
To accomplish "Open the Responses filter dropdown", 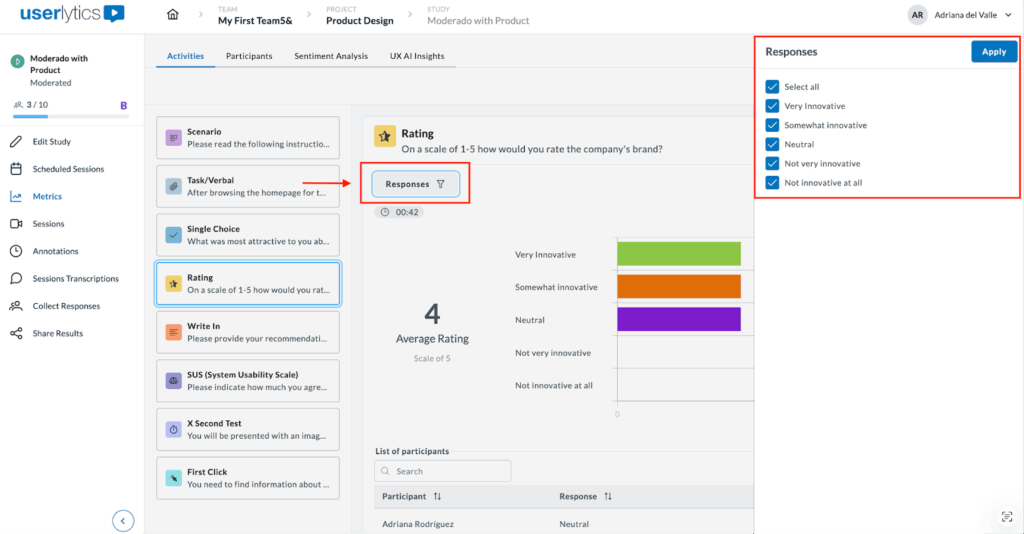I will coord(416,184).
